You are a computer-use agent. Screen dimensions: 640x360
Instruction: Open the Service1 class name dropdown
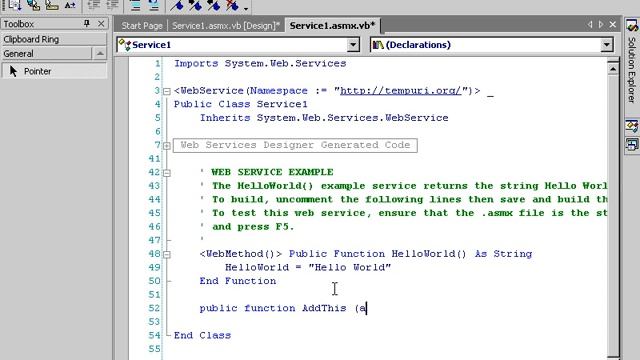[353, 44]
